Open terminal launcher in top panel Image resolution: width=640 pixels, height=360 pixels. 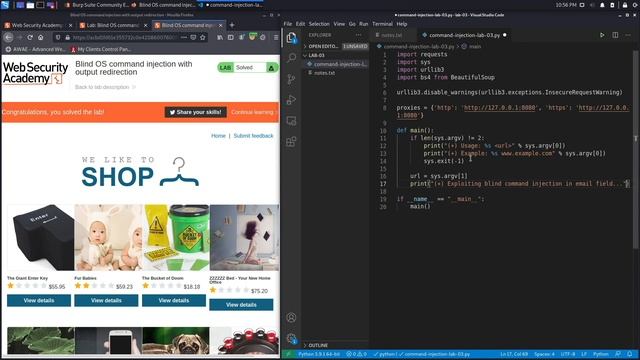point(40,5)
